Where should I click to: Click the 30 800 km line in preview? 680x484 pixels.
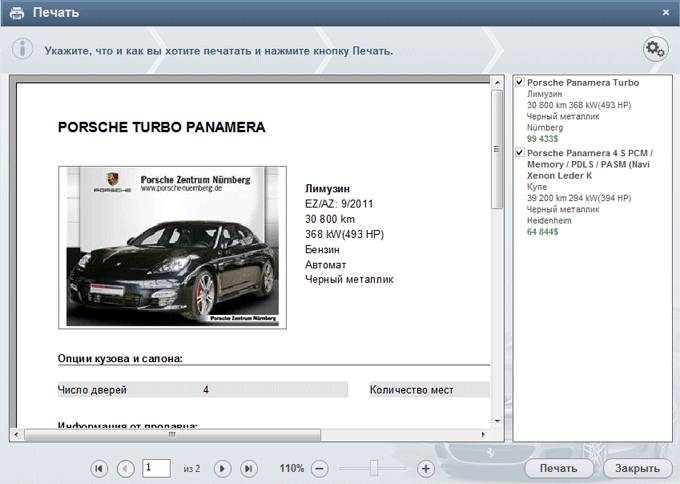point(330,219)
